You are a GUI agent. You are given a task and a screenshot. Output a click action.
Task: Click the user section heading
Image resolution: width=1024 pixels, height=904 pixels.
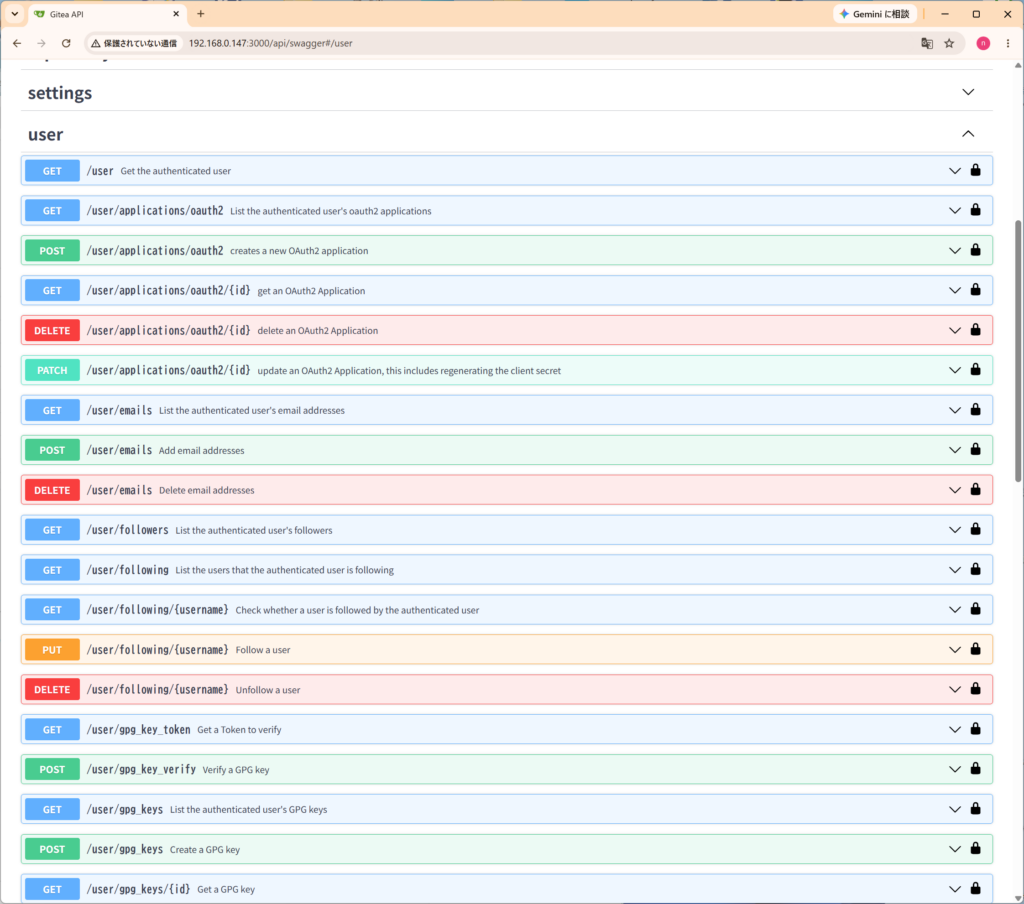pyautogui.click(x=46, y=135)
